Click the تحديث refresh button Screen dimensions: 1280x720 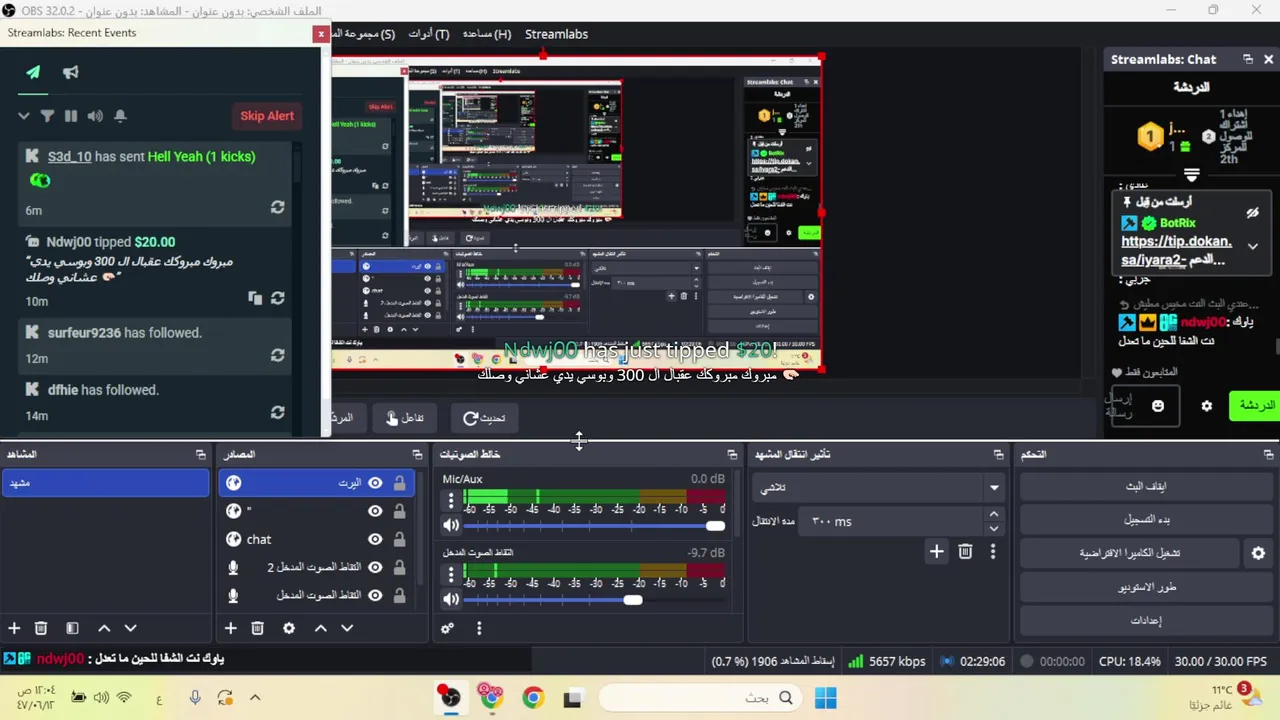pyautogui.click(x=485, y=418)
